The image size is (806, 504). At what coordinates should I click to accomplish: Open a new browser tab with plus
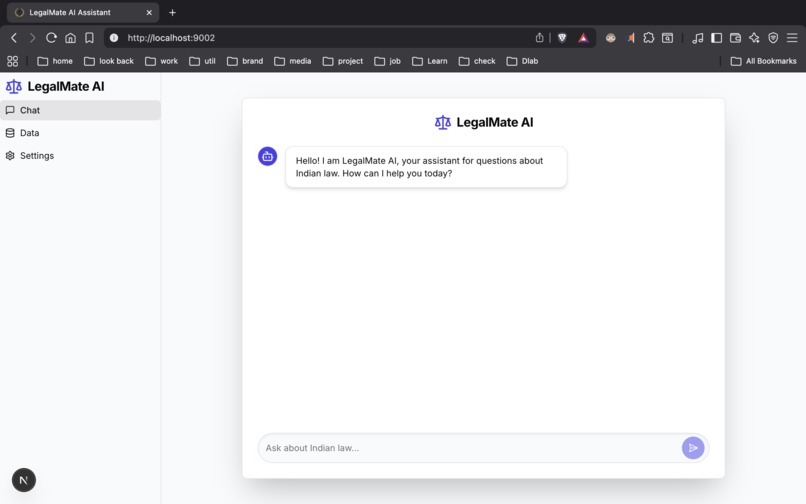(173, 12)
